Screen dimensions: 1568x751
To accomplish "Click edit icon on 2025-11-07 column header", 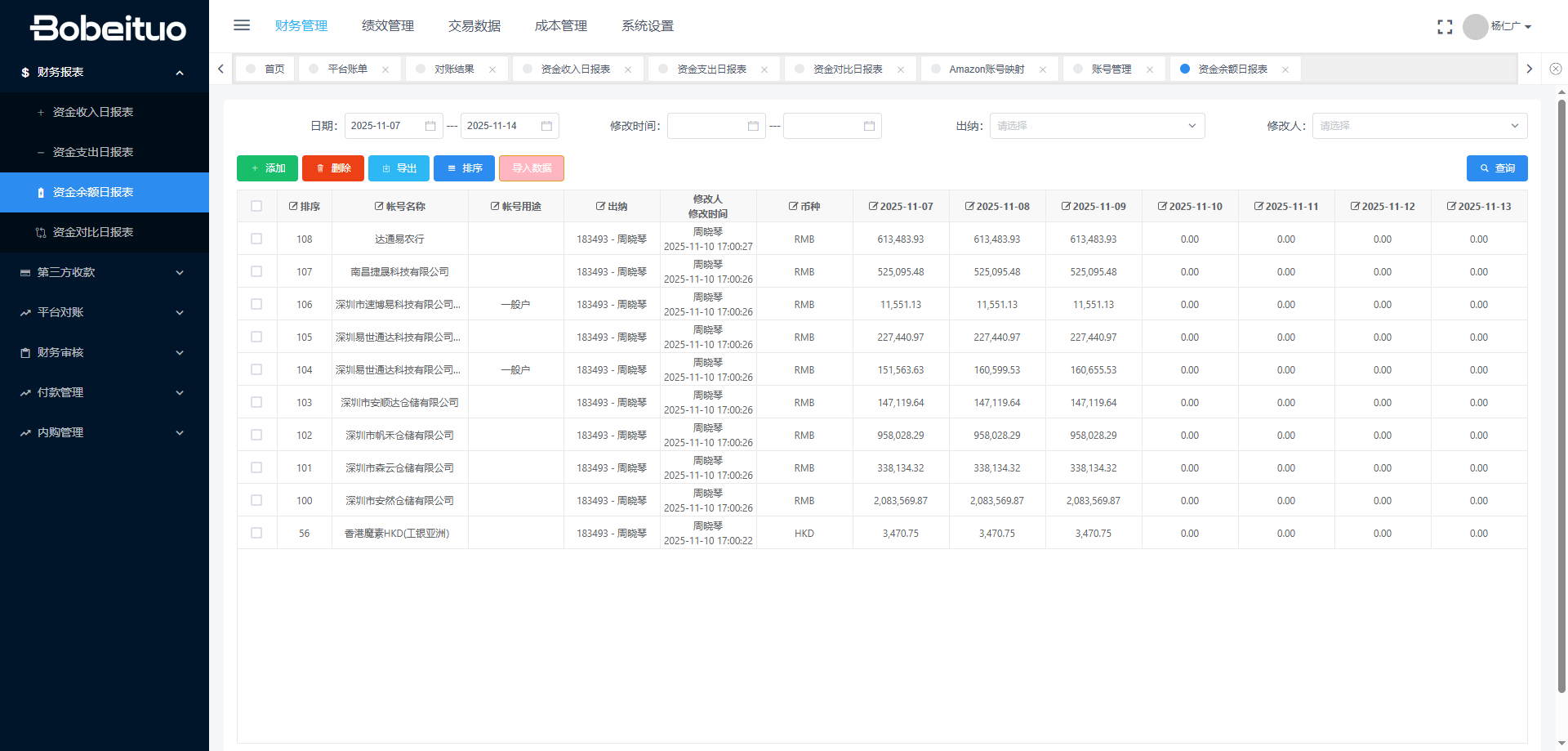I will point(873,207).
